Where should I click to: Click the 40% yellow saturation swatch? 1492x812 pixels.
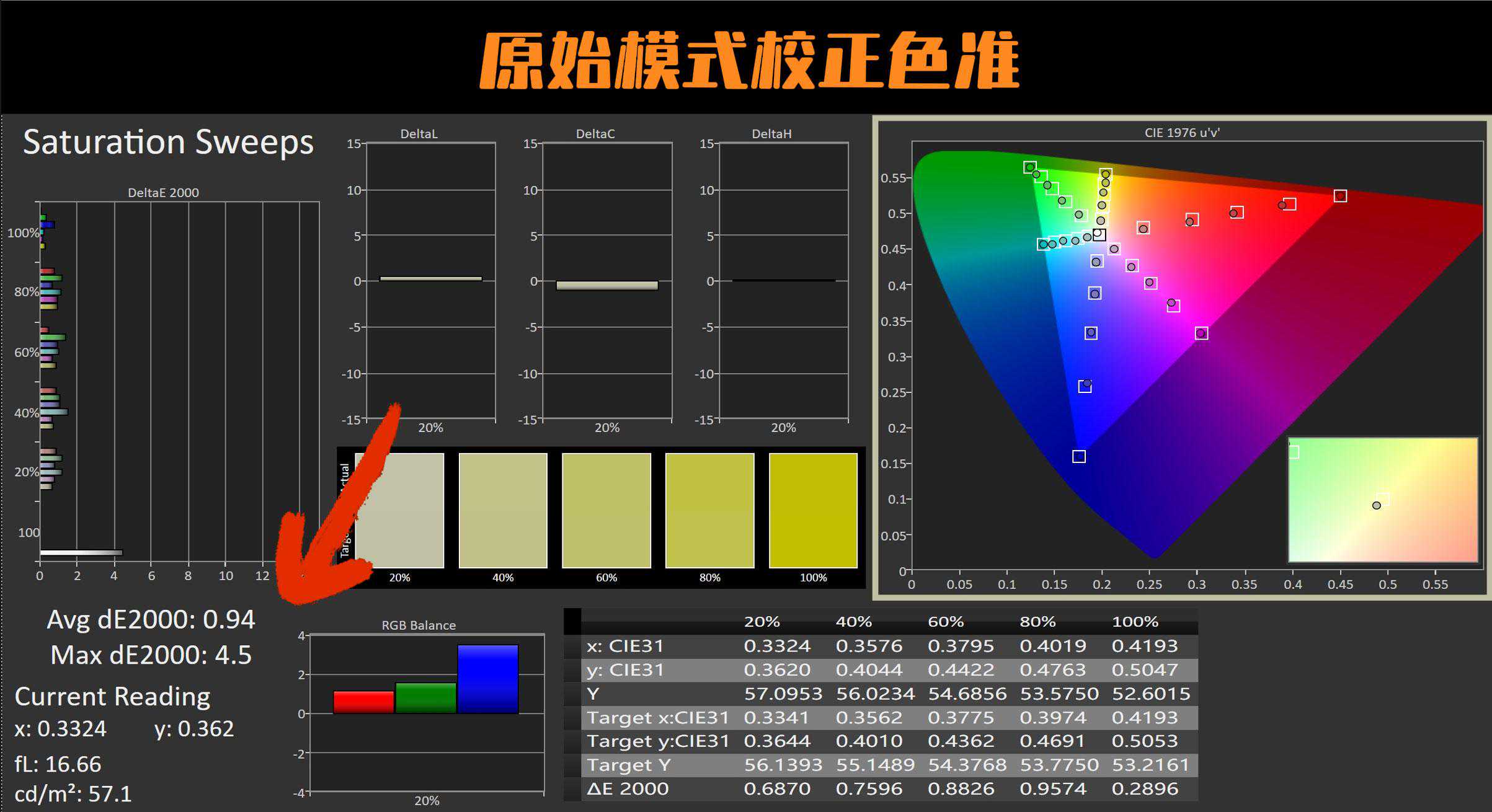pos(503,510)
